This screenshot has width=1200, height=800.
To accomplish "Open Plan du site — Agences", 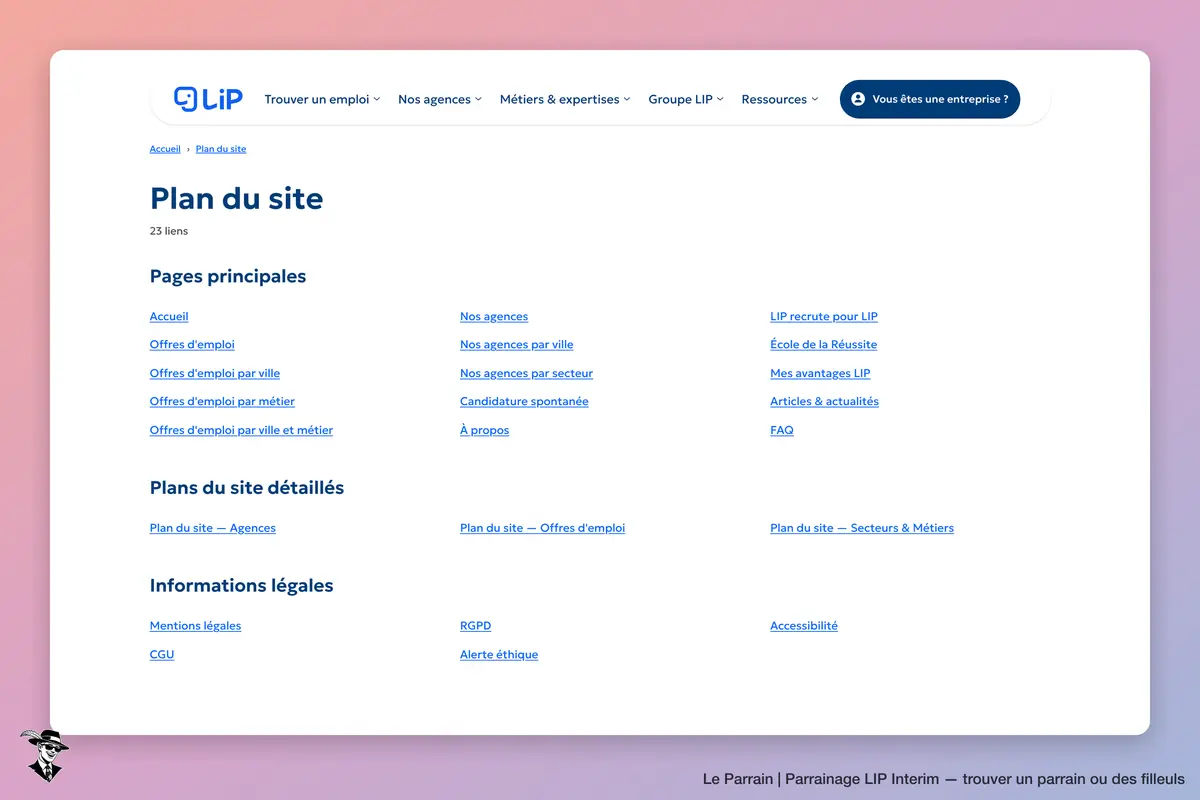I will (x=213, y=528).
